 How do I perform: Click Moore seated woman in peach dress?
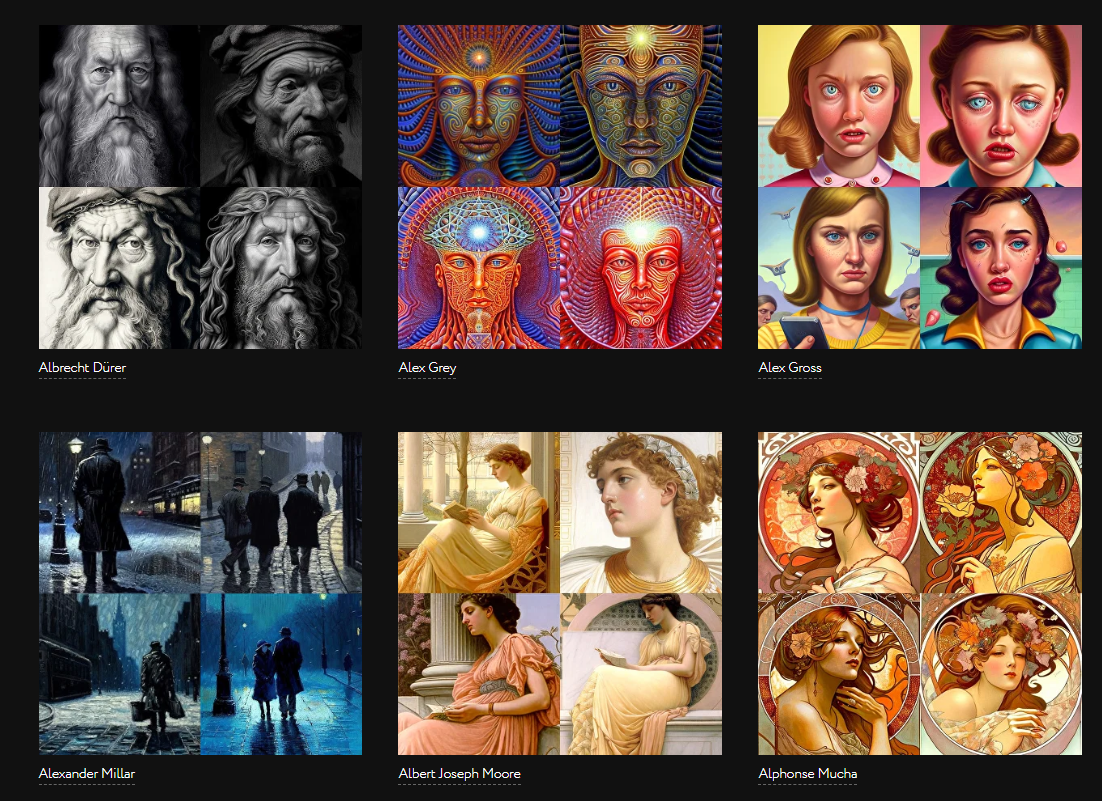click(x=479, y=674)
